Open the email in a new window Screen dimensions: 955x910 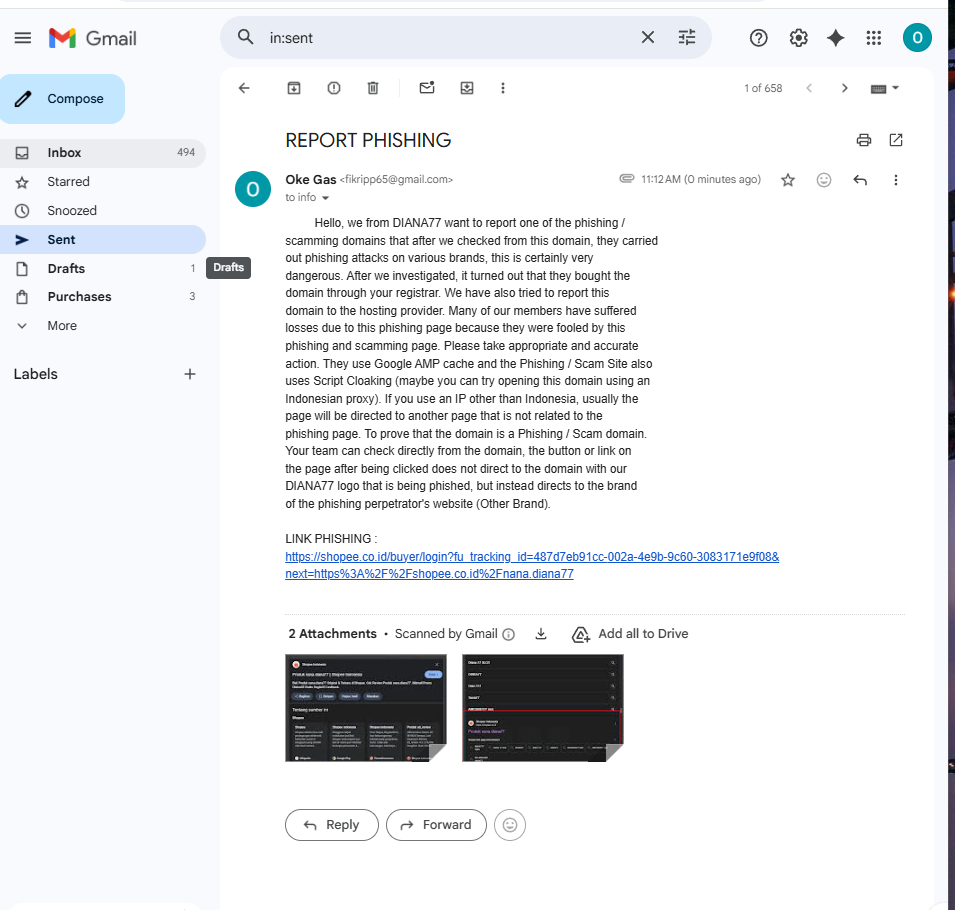(896, 140)
